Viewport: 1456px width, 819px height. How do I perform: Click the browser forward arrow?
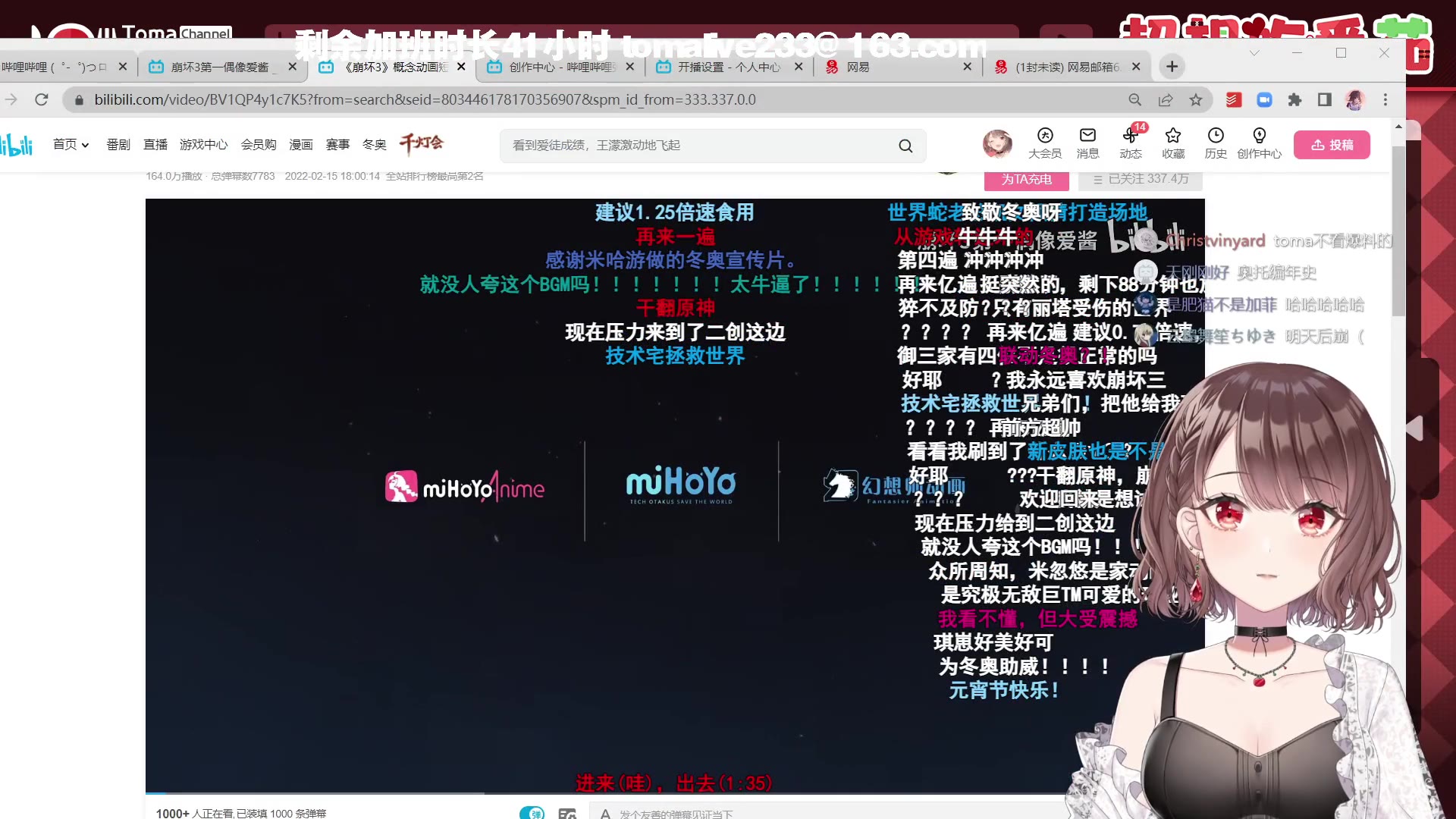pyautogui.click(x=11, y=99)
